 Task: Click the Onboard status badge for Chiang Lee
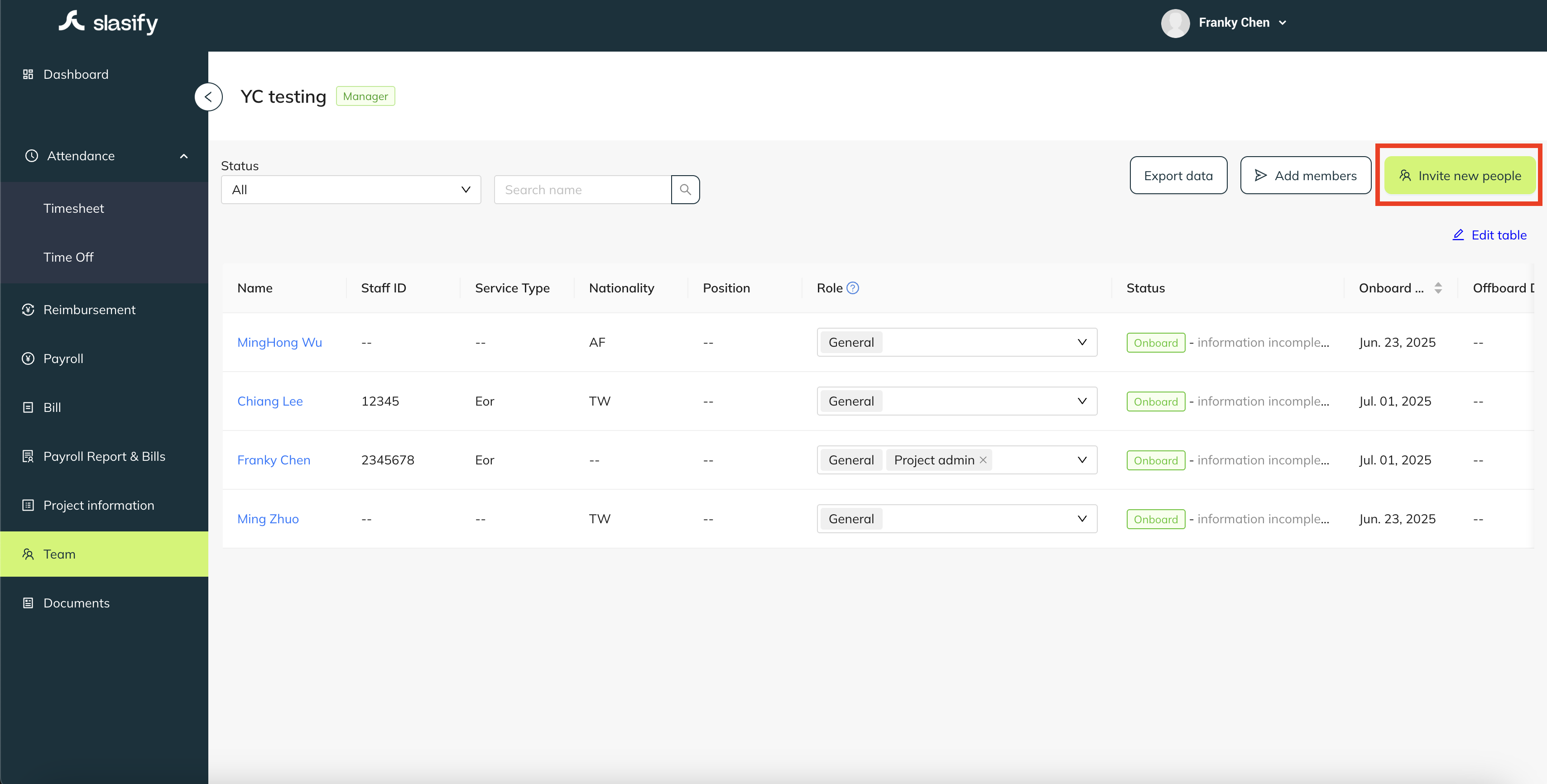(x=1155, y=402)
